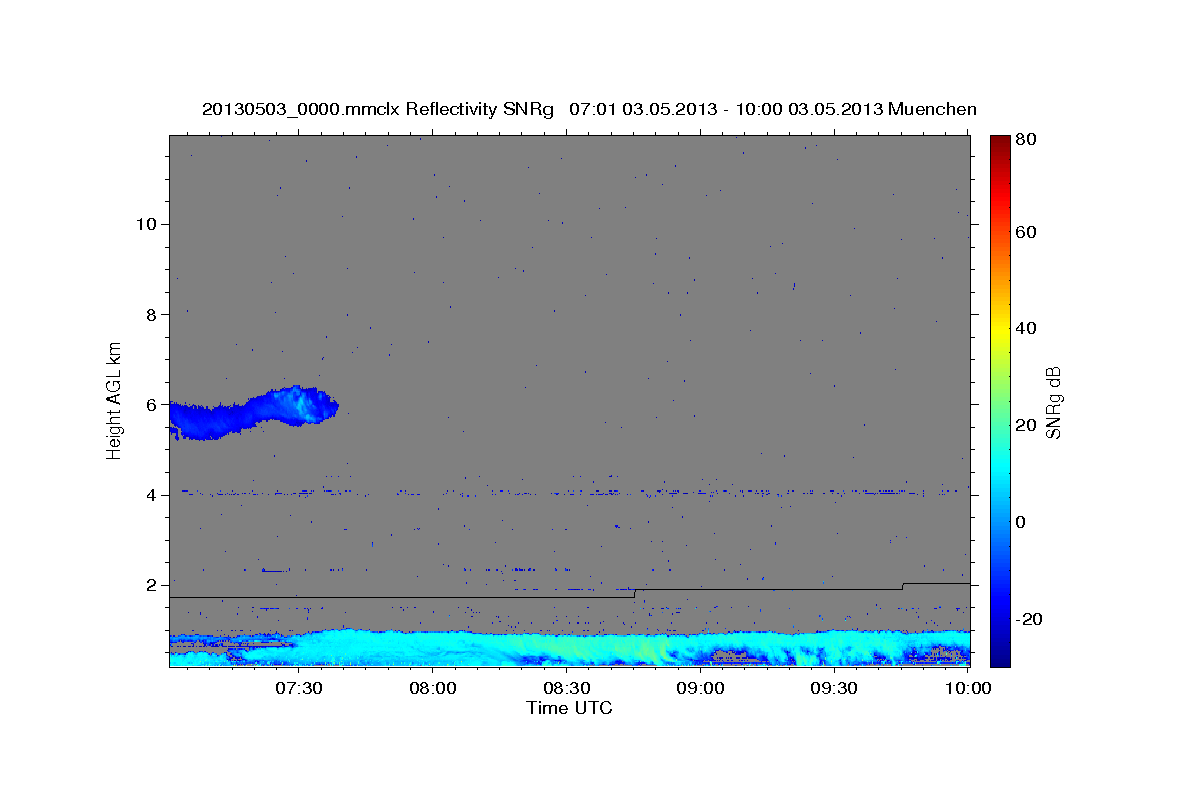
Task: Click the height tick label 8
Action: tap(151, 314)
